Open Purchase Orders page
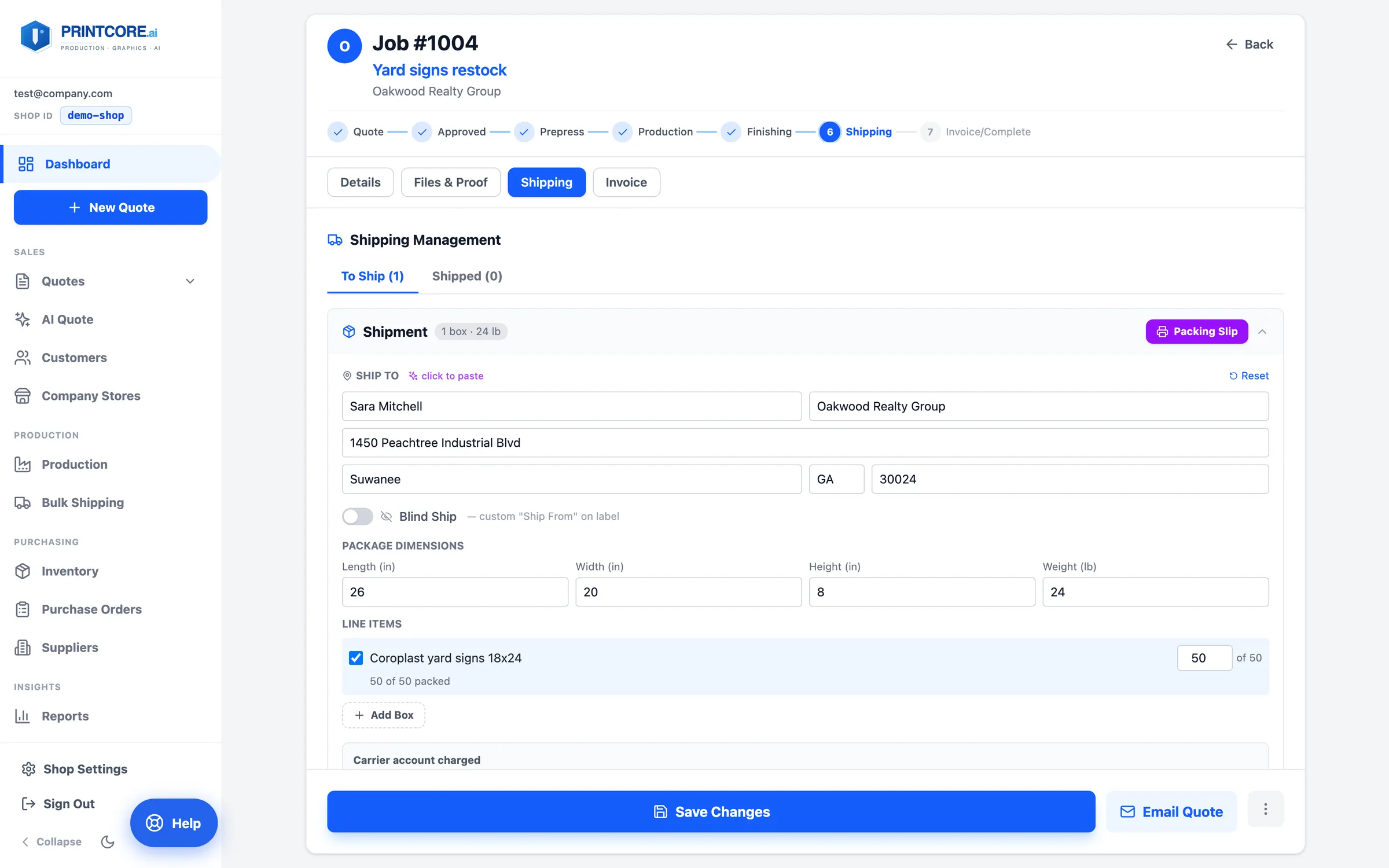Screen dimensions: 1389x868 click(91, 609)
